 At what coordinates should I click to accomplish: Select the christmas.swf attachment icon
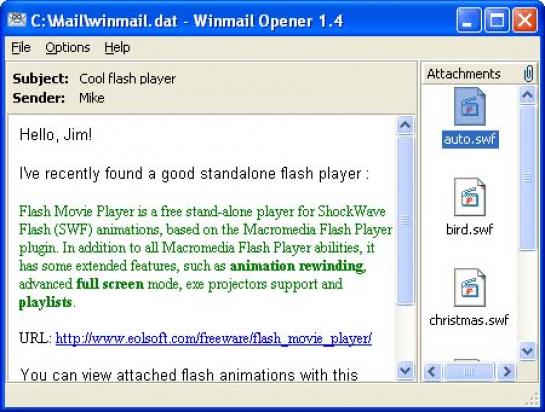470,287
